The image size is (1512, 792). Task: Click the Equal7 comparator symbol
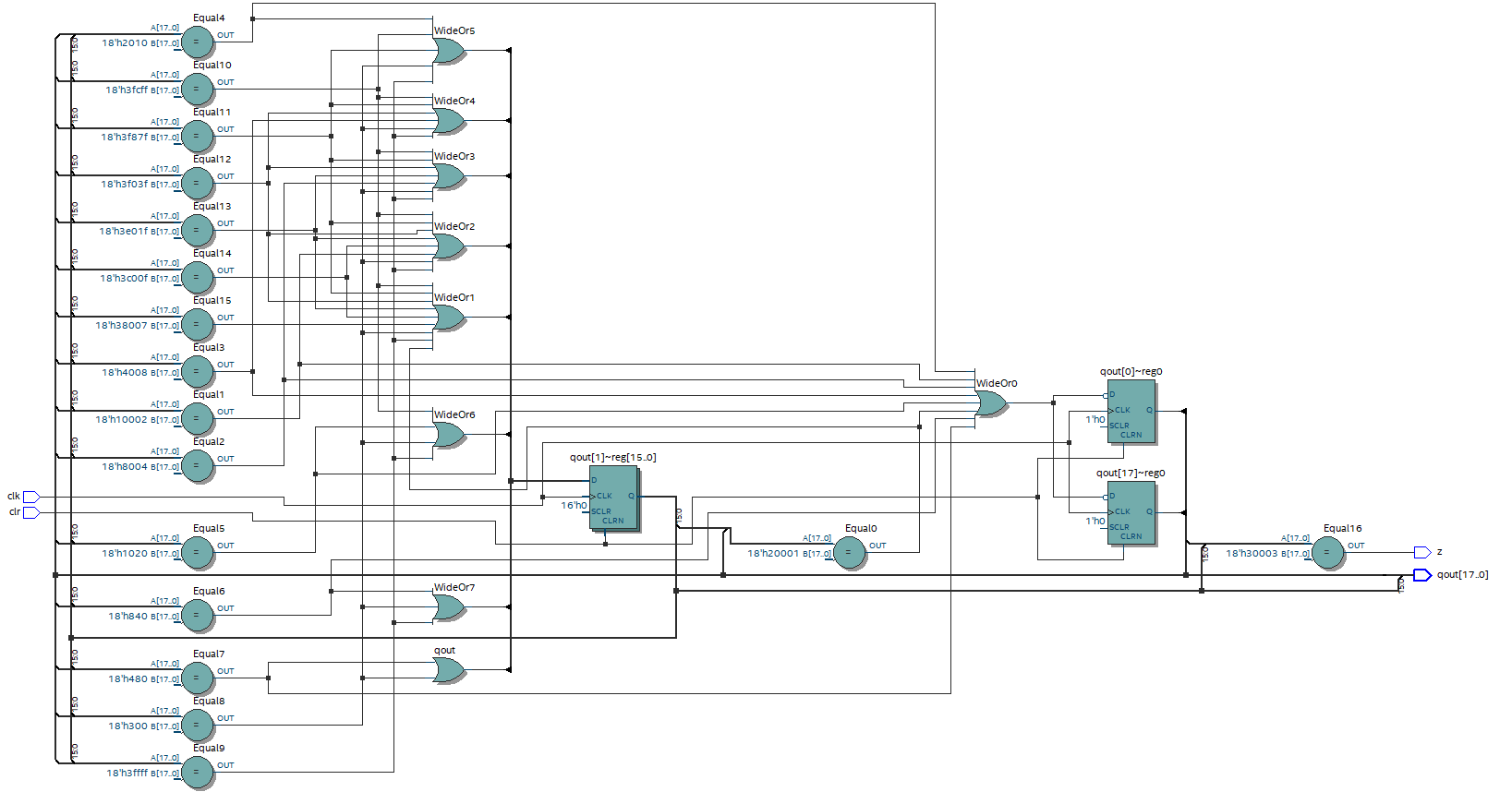[197, 678]
